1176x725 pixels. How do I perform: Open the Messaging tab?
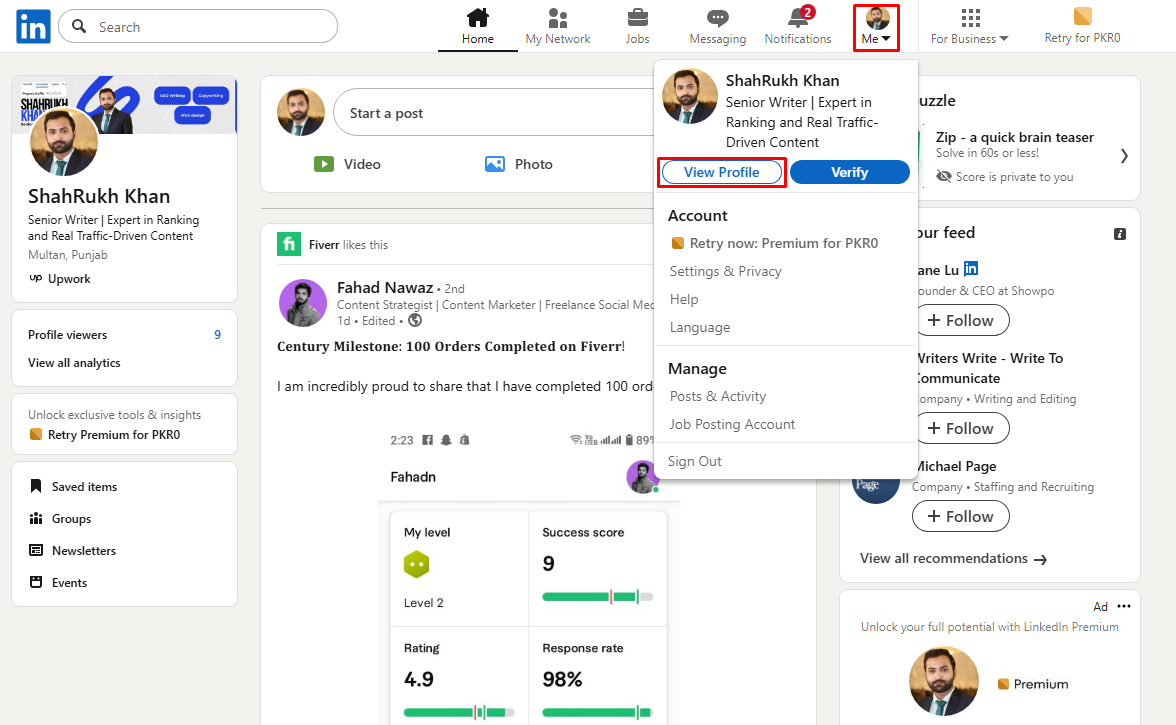(718, 27)
